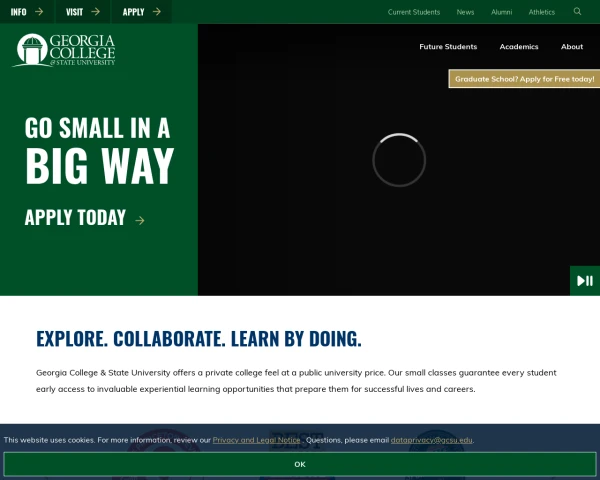Open the Privacy and Legal Notice link
This screenshot has width=600, height=480.
pos(256,440)
